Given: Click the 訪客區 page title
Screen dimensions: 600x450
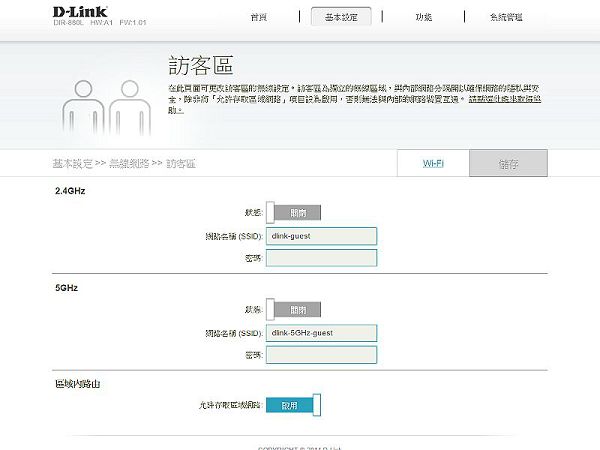Looking at the screenshot, I should point(201,65).
